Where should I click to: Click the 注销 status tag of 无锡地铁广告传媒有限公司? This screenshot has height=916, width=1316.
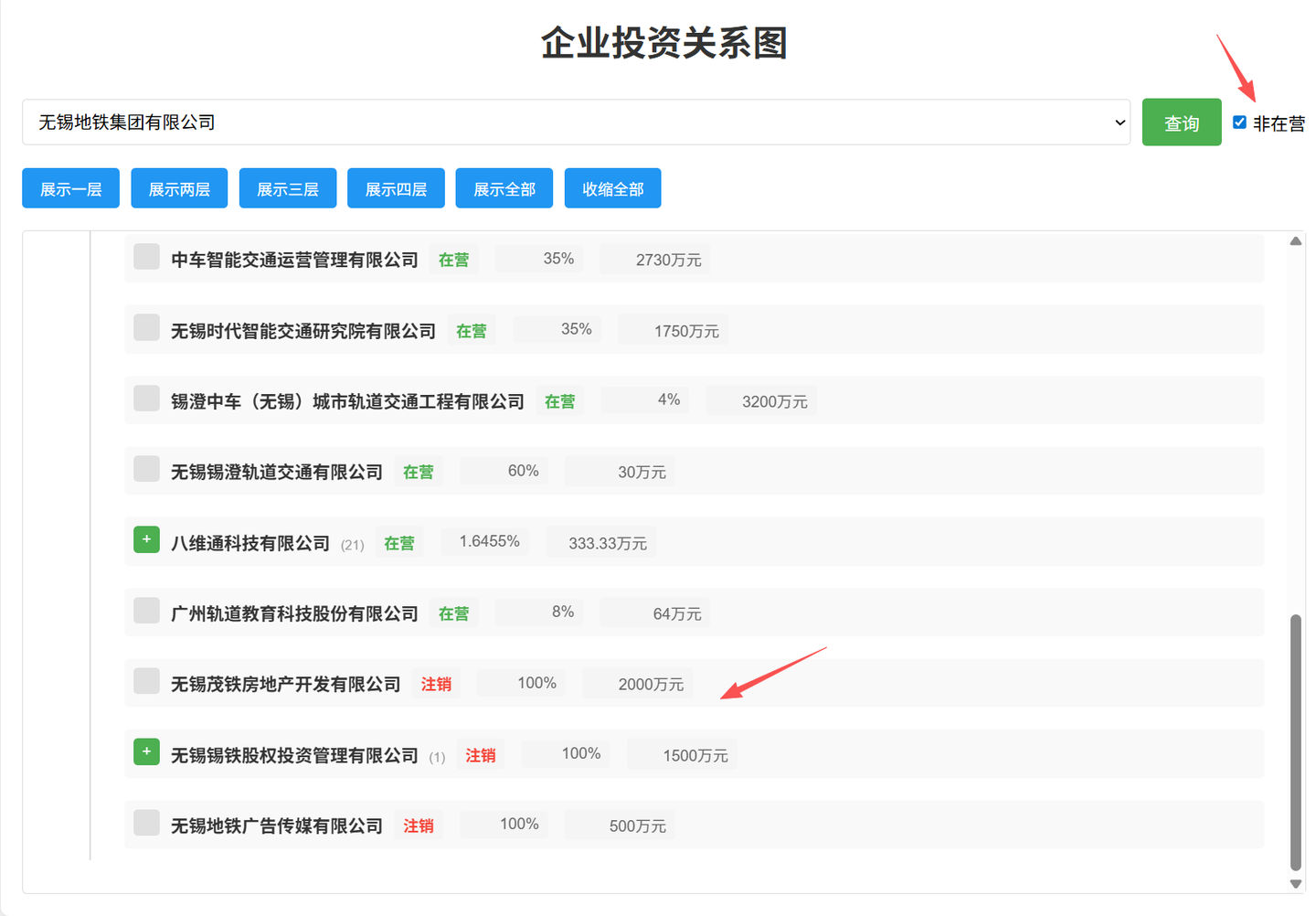tap(419, 825)
